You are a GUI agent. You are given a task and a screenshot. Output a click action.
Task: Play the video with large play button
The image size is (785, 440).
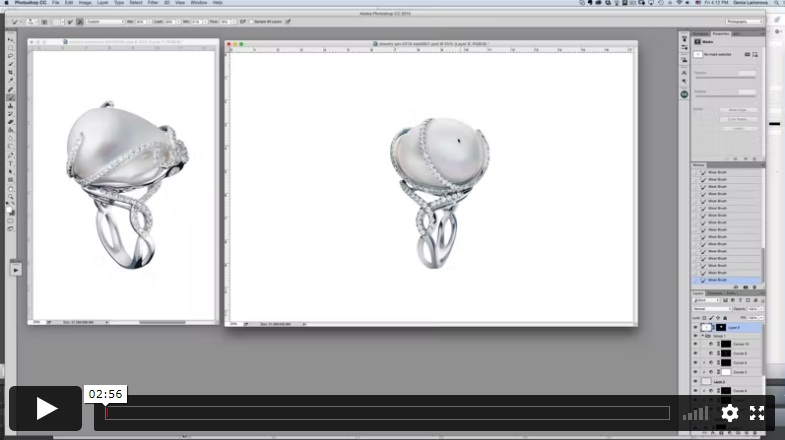pos(46,408)
